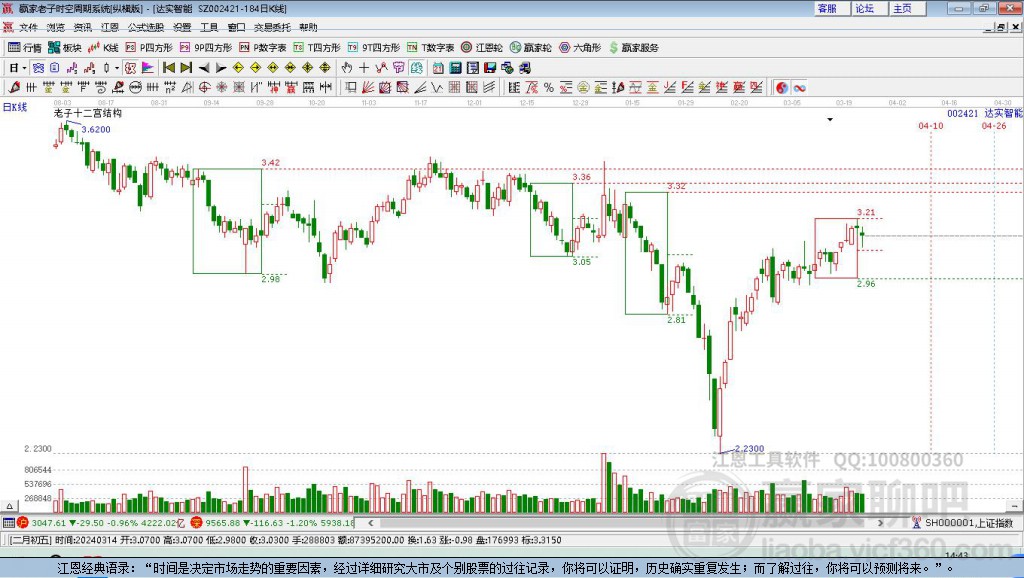Jump to first bar arrow icon
1024x578 pixels.
coord(168,68)
